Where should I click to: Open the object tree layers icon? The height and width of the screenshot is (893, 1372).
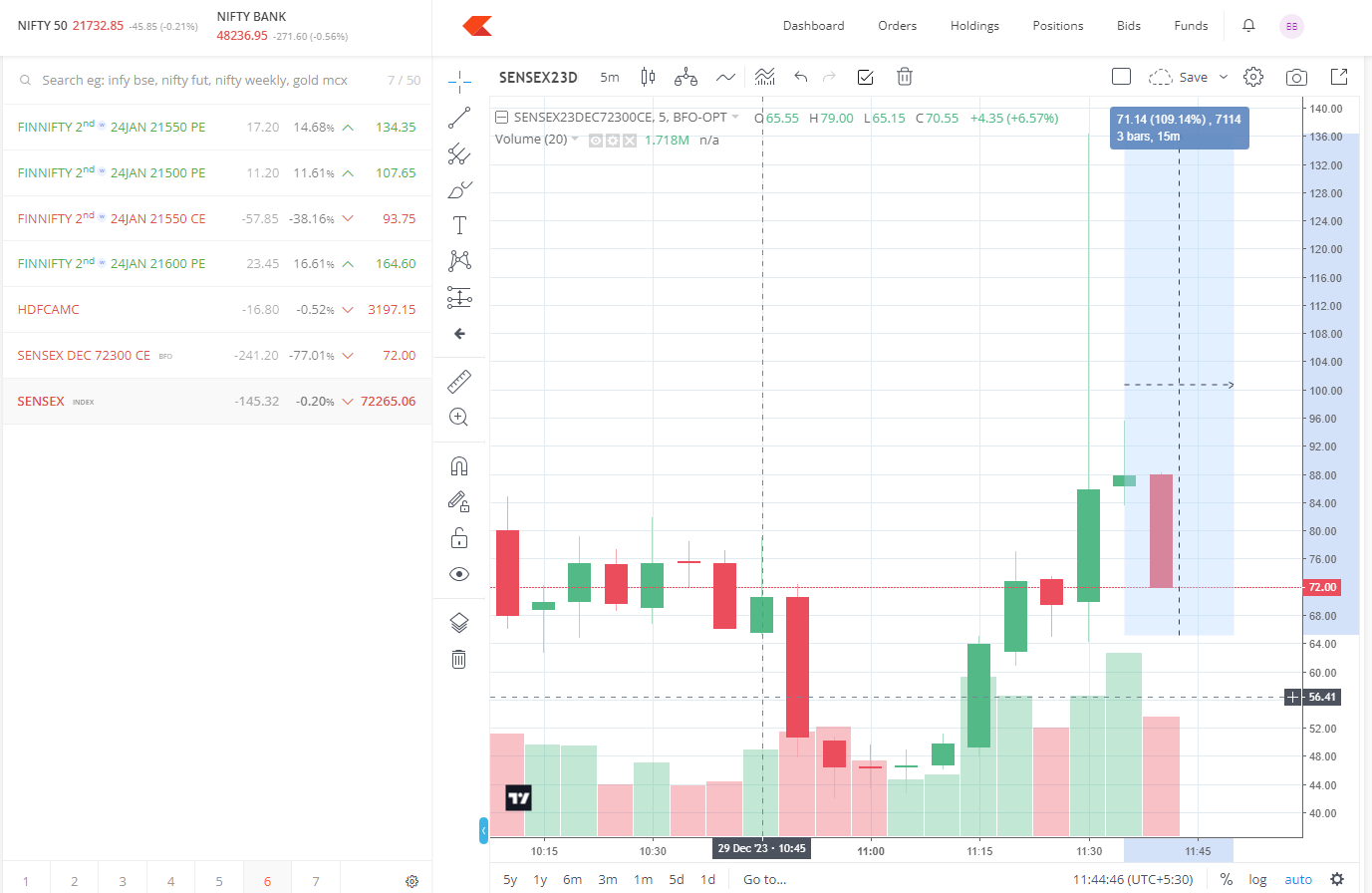(x=459, y=623)
